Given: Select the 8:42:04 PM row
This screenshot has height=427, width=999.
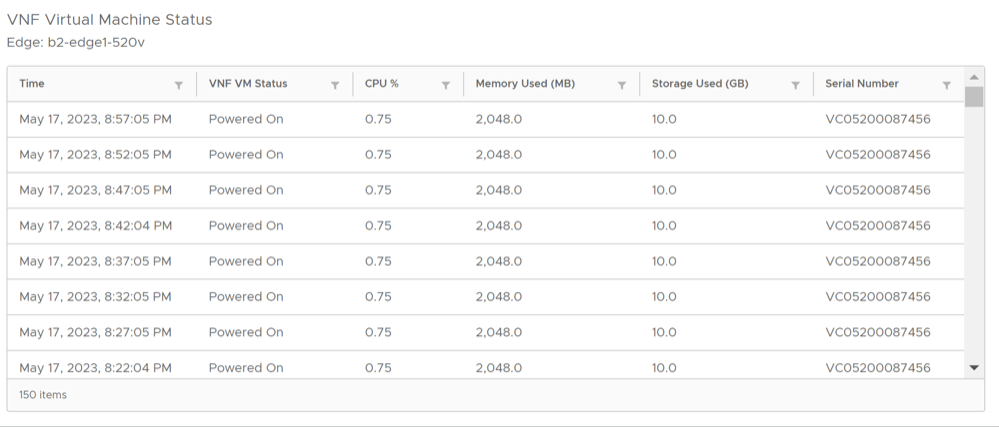Looking at the screenshot, I should (95, 226).
